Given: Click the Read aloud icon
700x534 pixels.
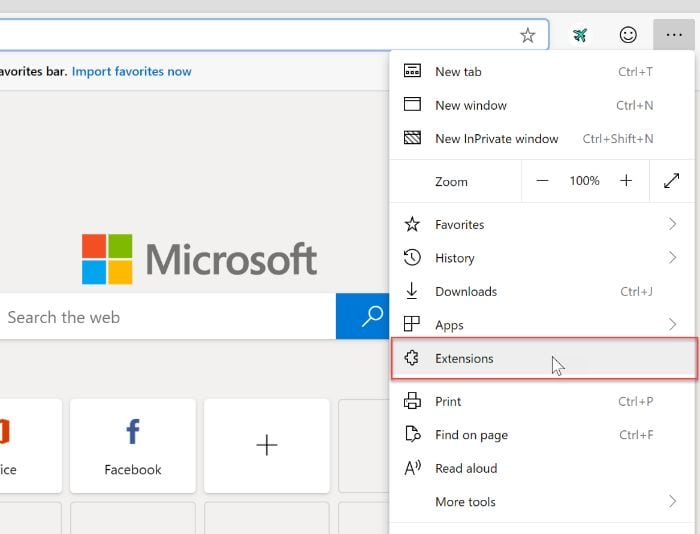Looking at the screenshot, I should [412, 468].
